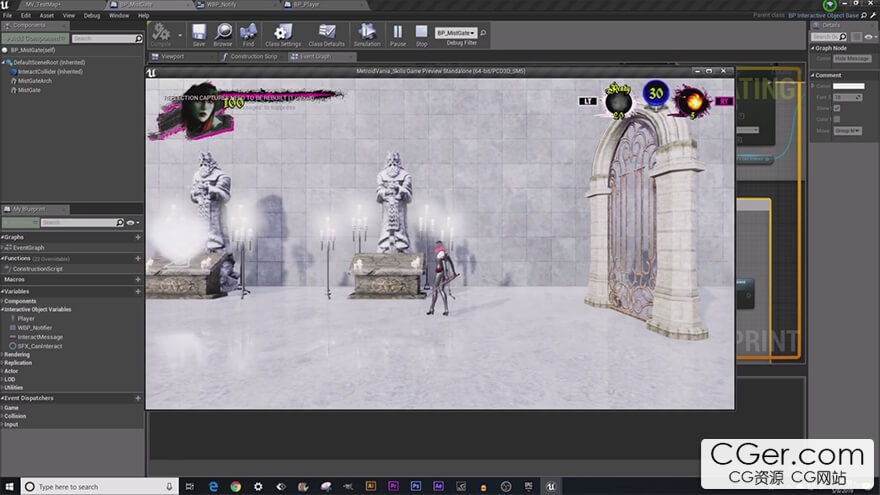Open My Blueprint view options eye
The height and width of the screenshot is (495, 880).
click(133, 223)
